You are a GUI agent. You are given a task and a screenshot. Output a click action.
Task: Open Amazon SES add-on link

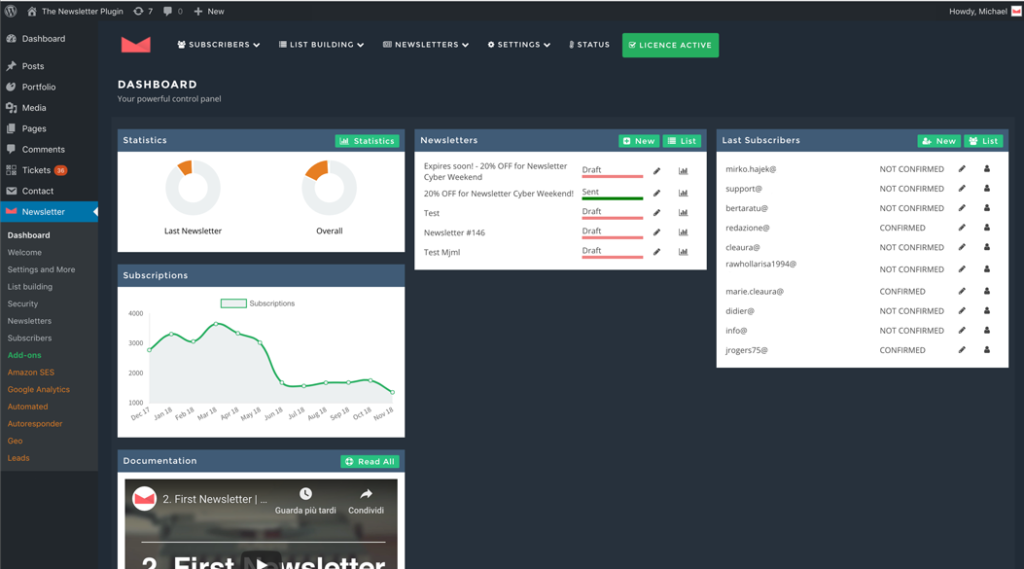(31, 372)
